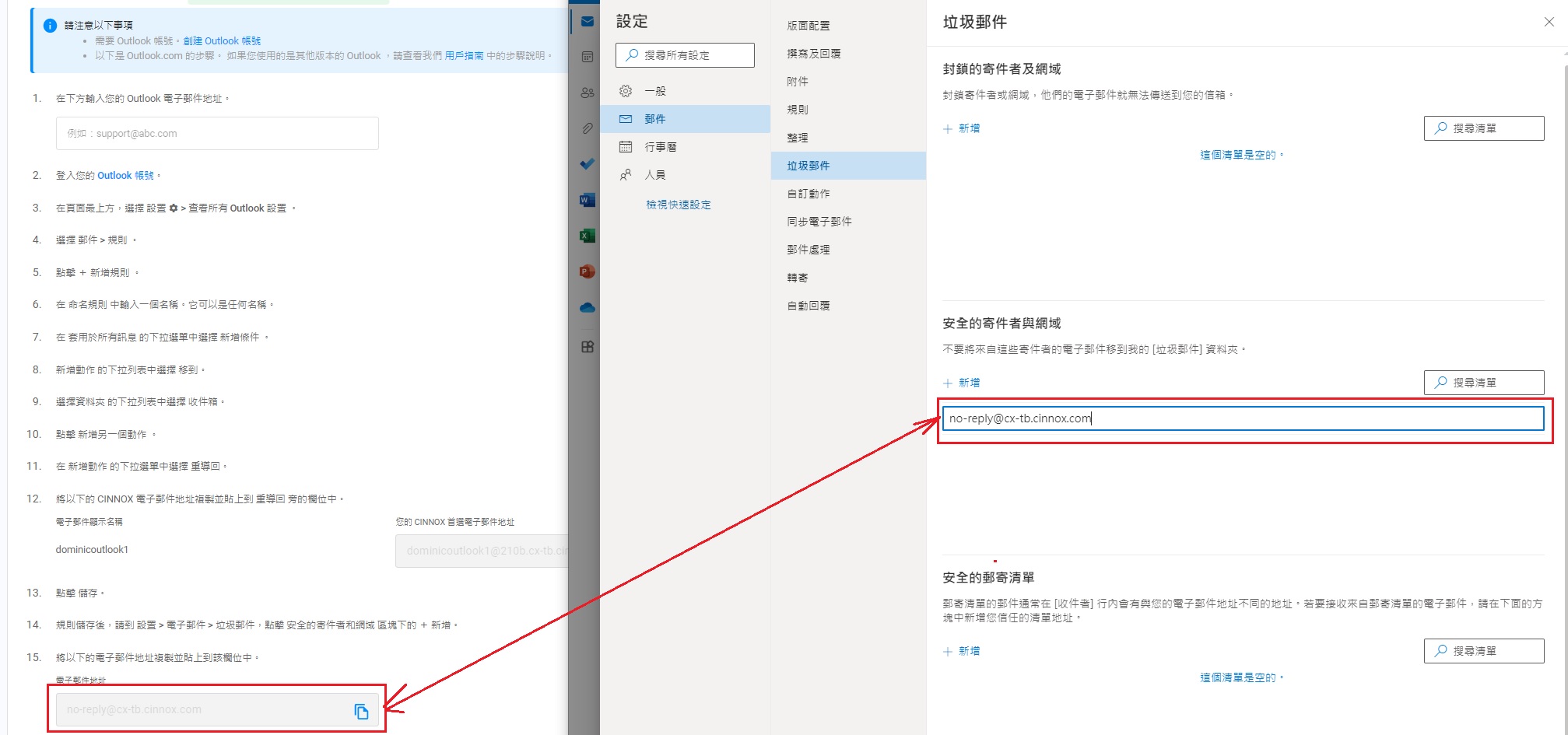Viewport: 1568px width, 735px height.
Task: Open the Mail icon in Outlook sidebar
Action: point(588,22)
